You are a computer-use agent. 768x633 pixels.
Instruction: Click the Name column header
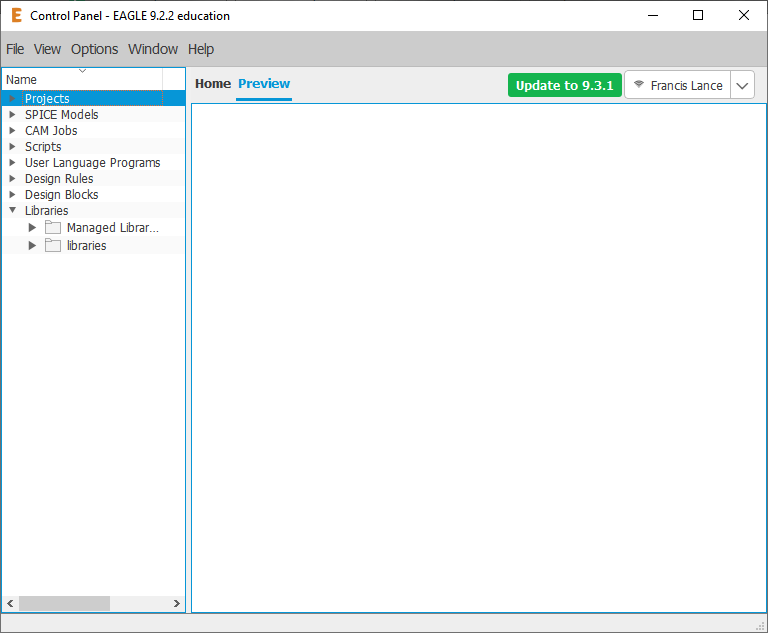coord(82,79)
